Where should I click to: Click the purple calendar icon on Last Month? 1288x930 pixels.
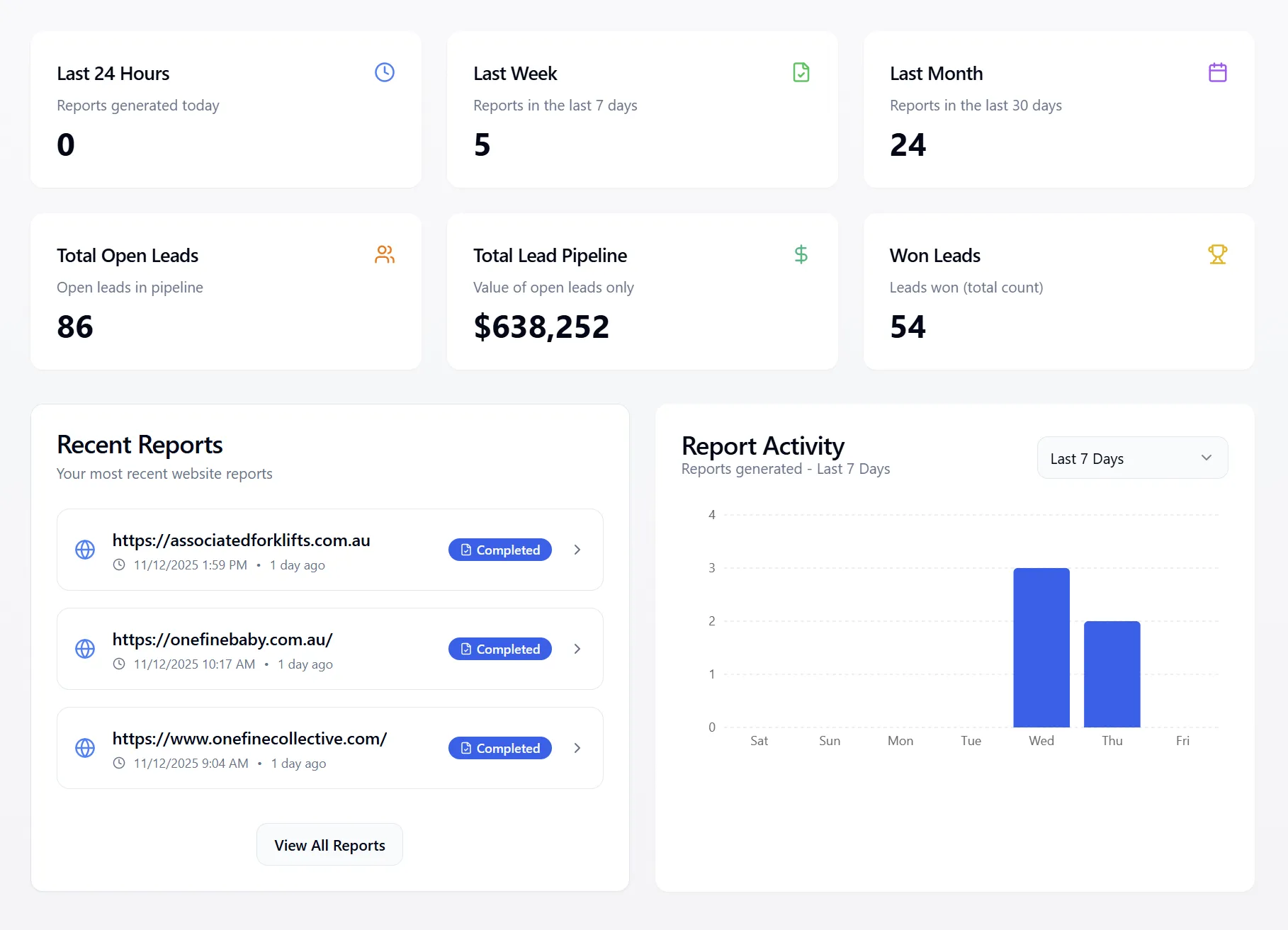coord(1217,72)
